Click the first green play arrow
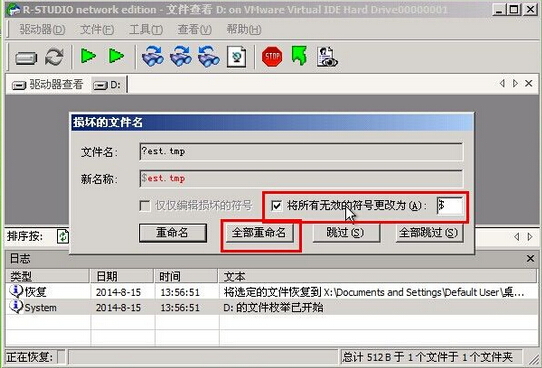Viewport: 542px width, 368px height. 88,56
